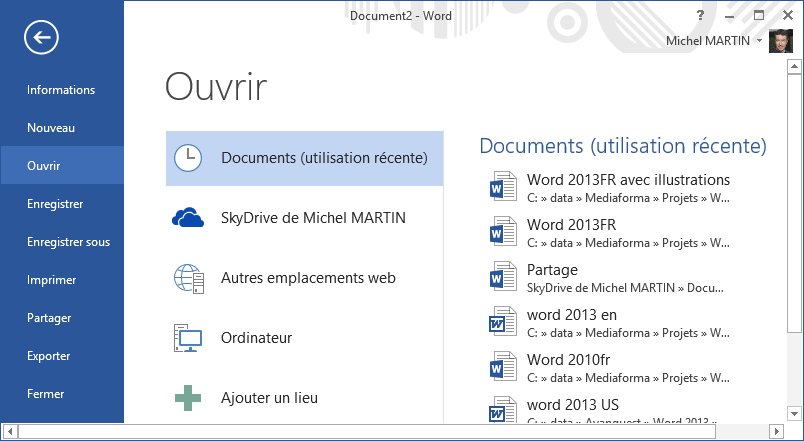This screenshot has width=804, height=441.
Task: Open the recent file word 2013 US
Action: tap(572, 405)
